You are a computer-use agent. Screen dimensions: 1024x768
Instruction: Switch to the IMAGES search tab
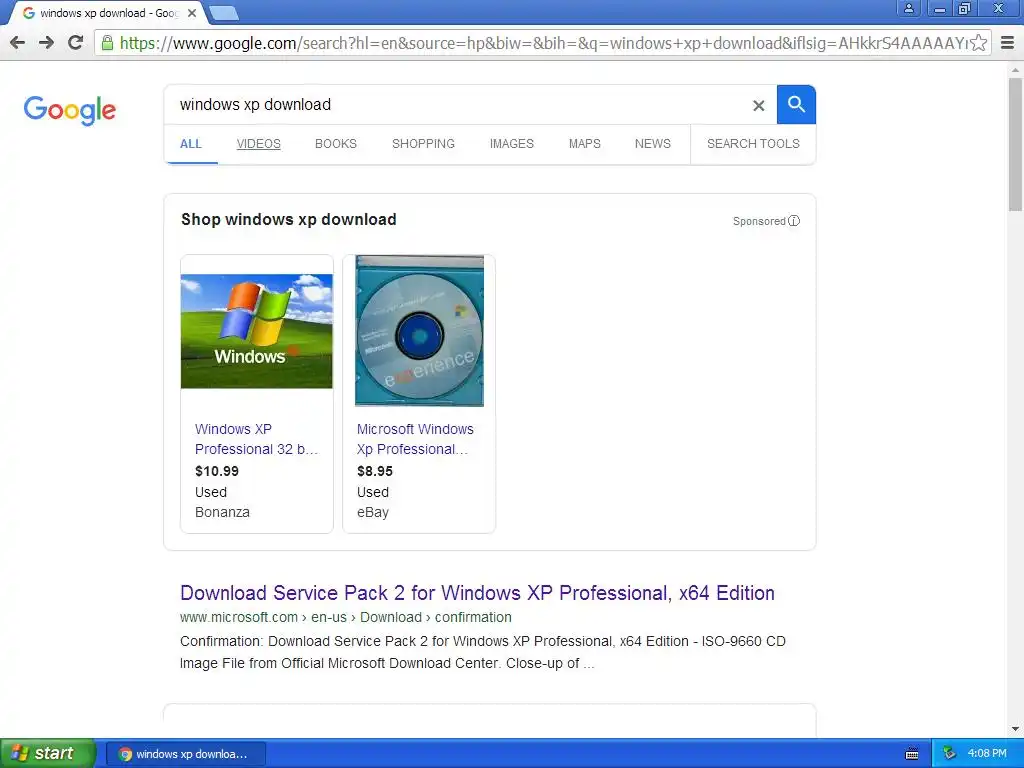tap(512, 144)
